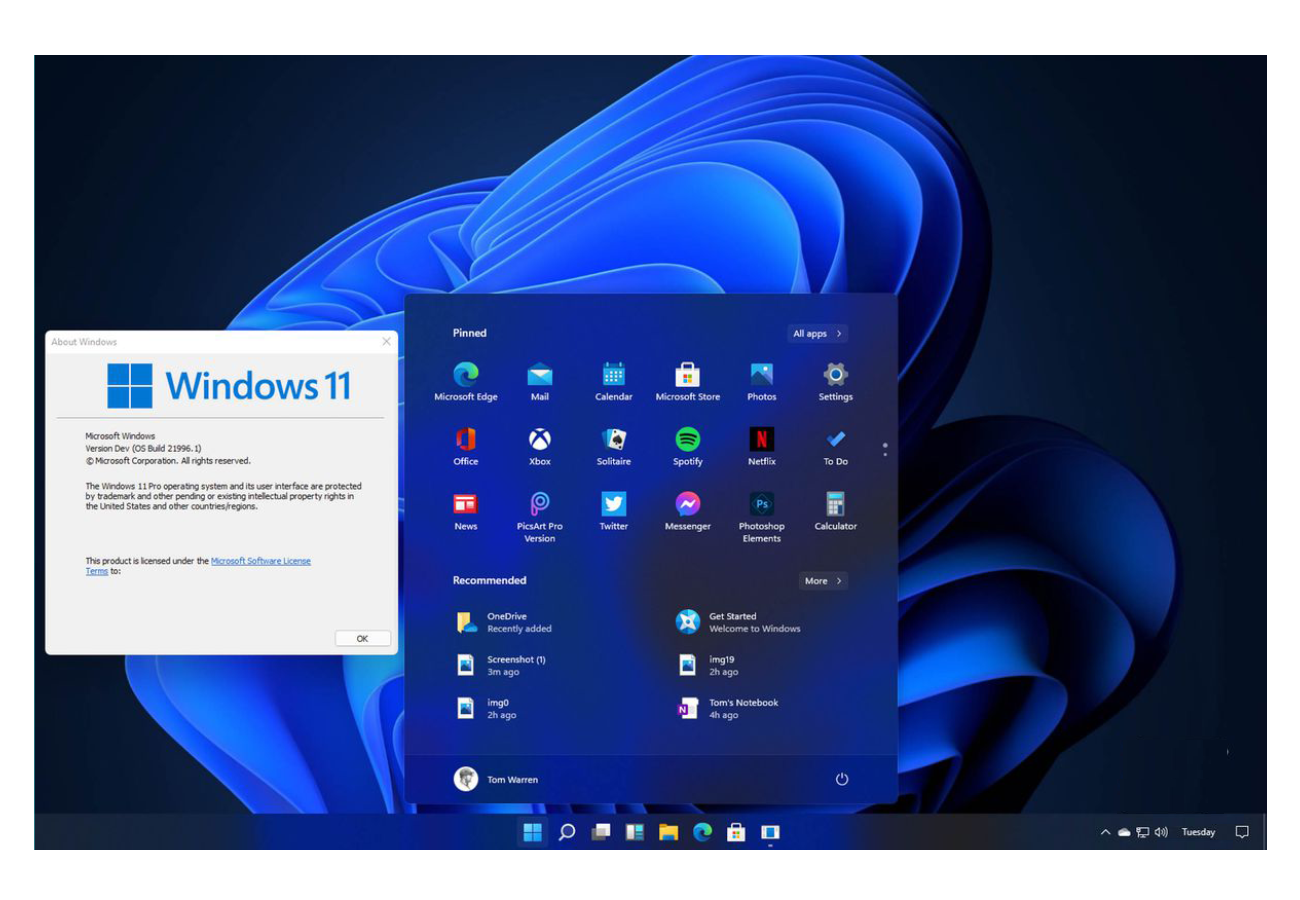
Task: Show hidden system tray icons chevron
Action: pos(1105,832)
